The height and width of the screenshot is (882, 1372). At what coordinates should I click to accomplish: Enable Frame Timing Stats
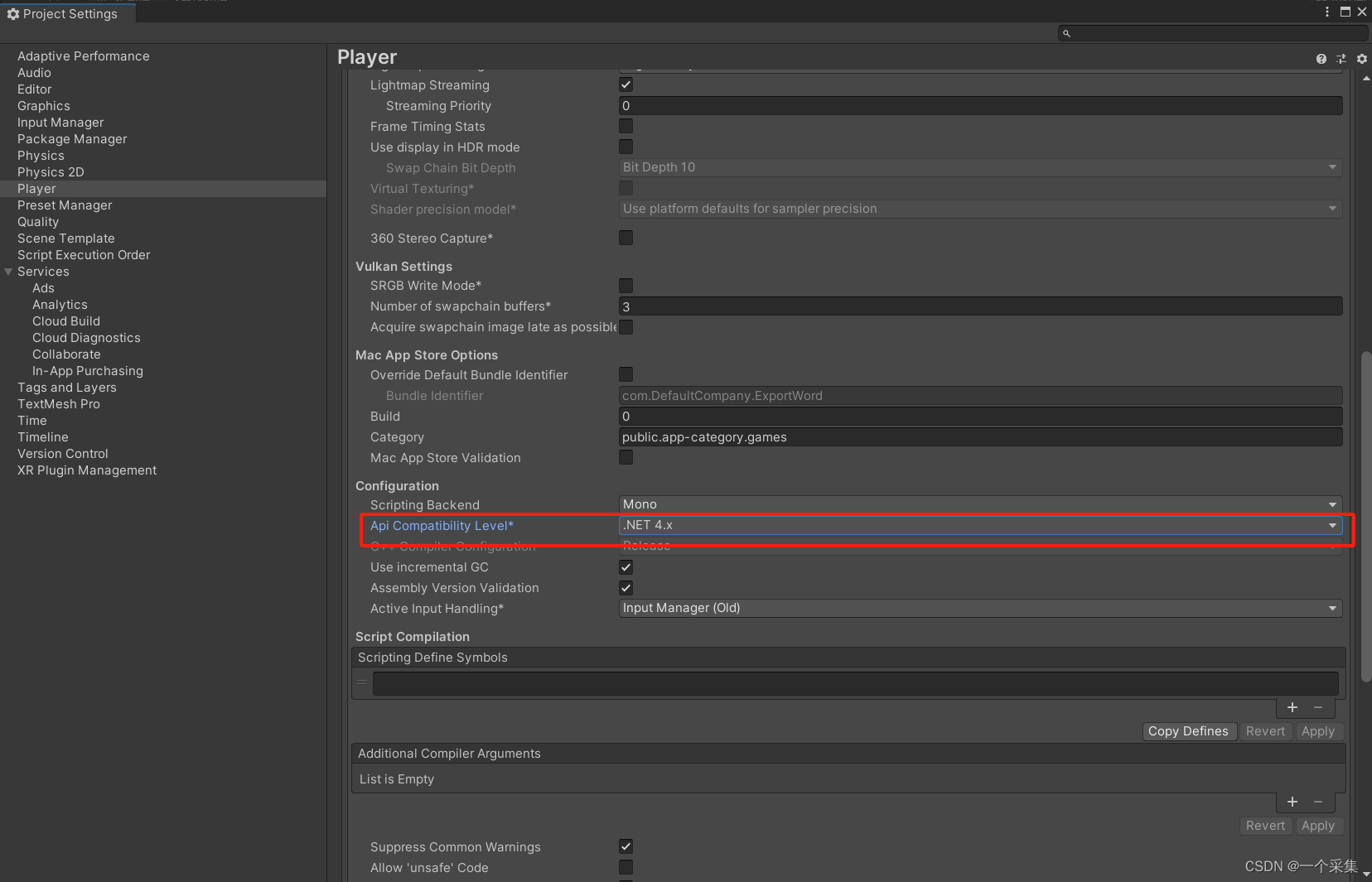click(x=626, y=126)
